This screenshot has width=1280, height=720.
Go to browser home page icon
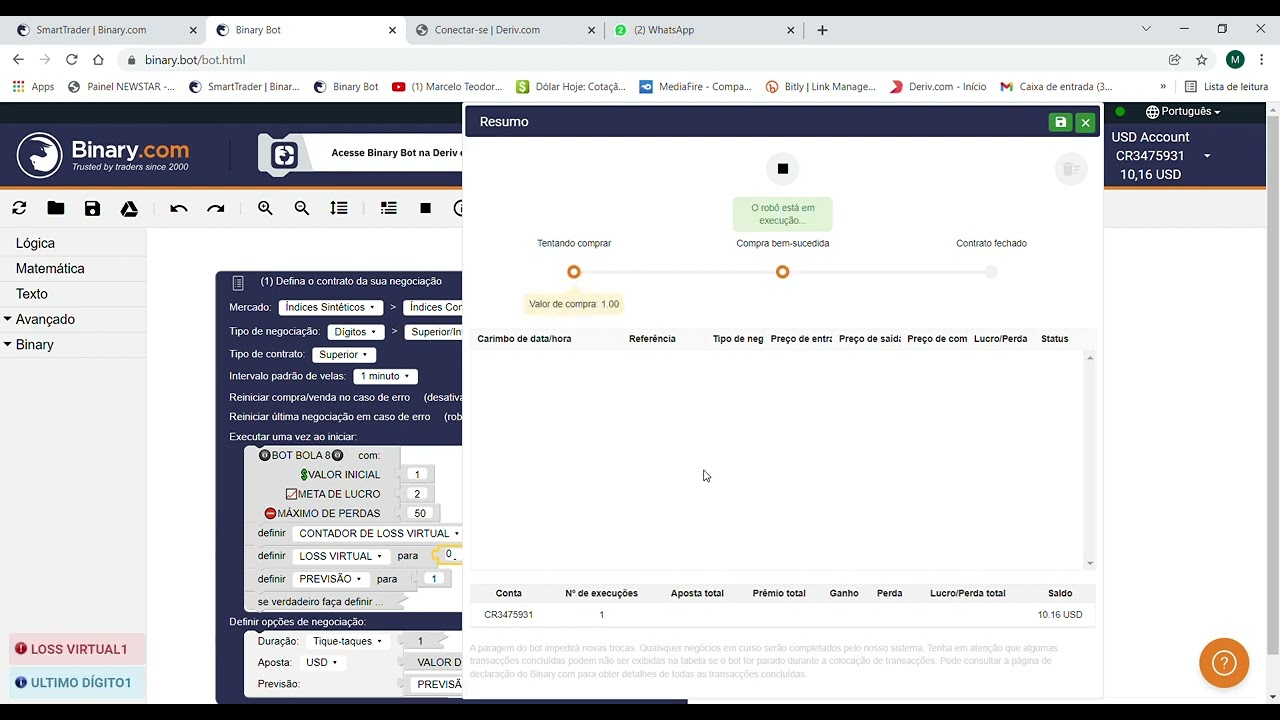coord(98,60)
